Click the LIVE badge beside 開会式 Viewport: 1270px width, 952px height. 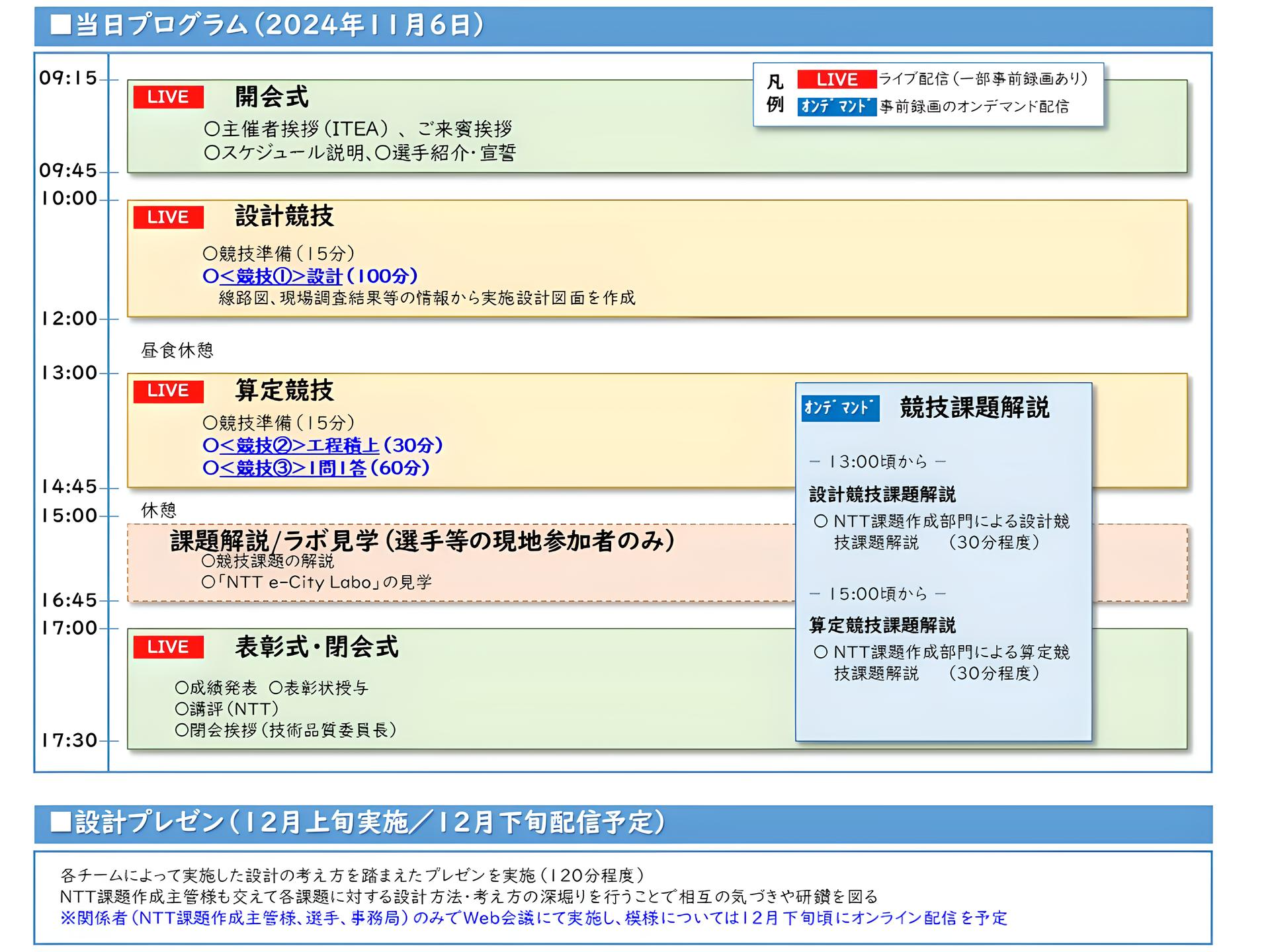pyautogui.click(x=168, y=97)
